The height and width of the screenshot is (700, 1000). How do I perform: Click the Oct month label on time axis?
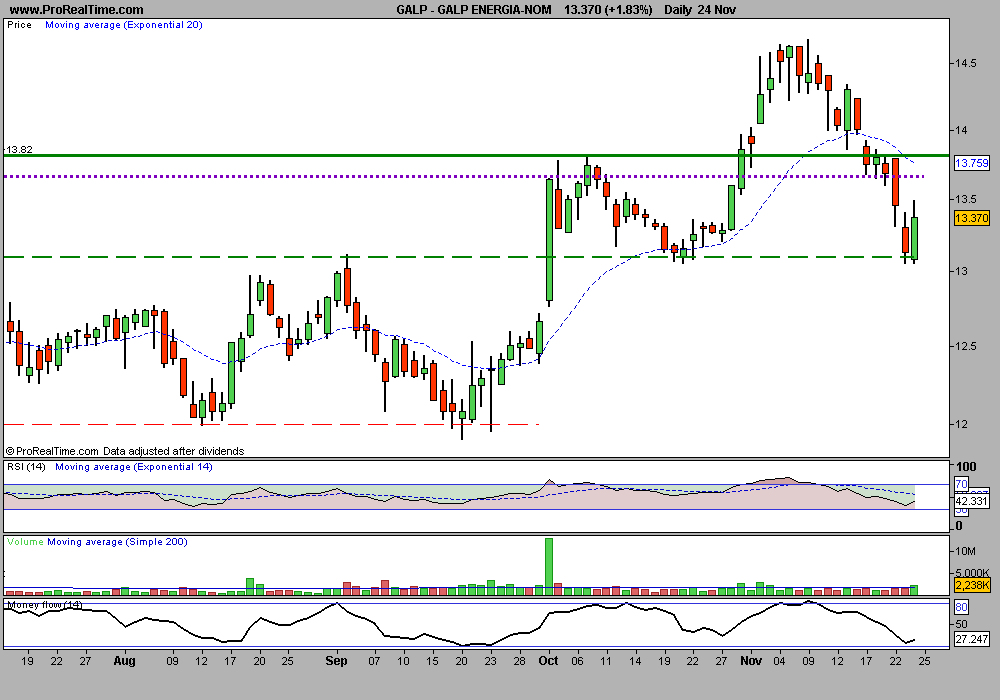[548, 660]
